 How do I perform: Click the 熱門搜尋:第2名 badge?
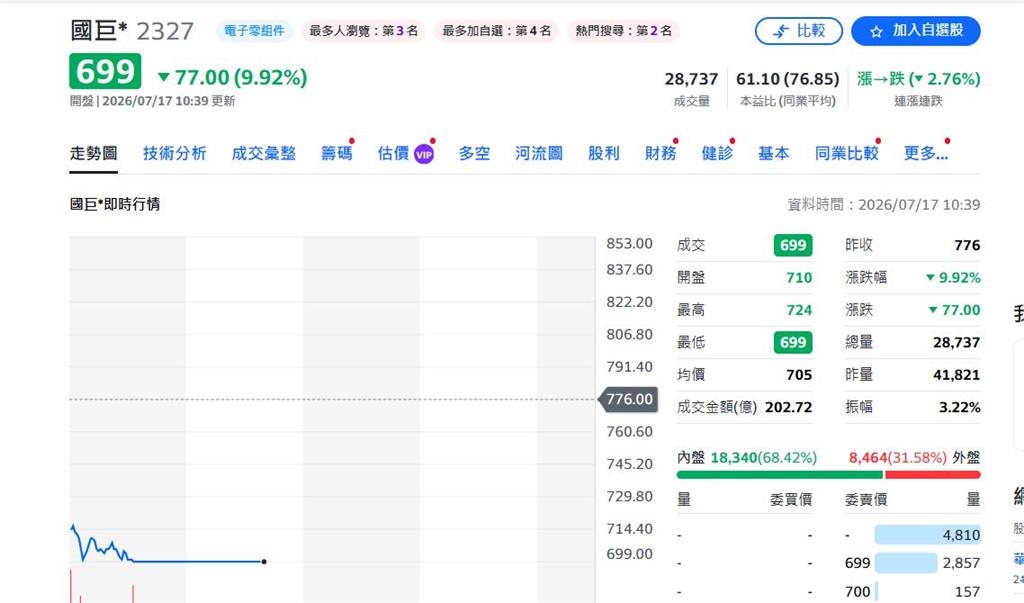[x=623, y=31]
